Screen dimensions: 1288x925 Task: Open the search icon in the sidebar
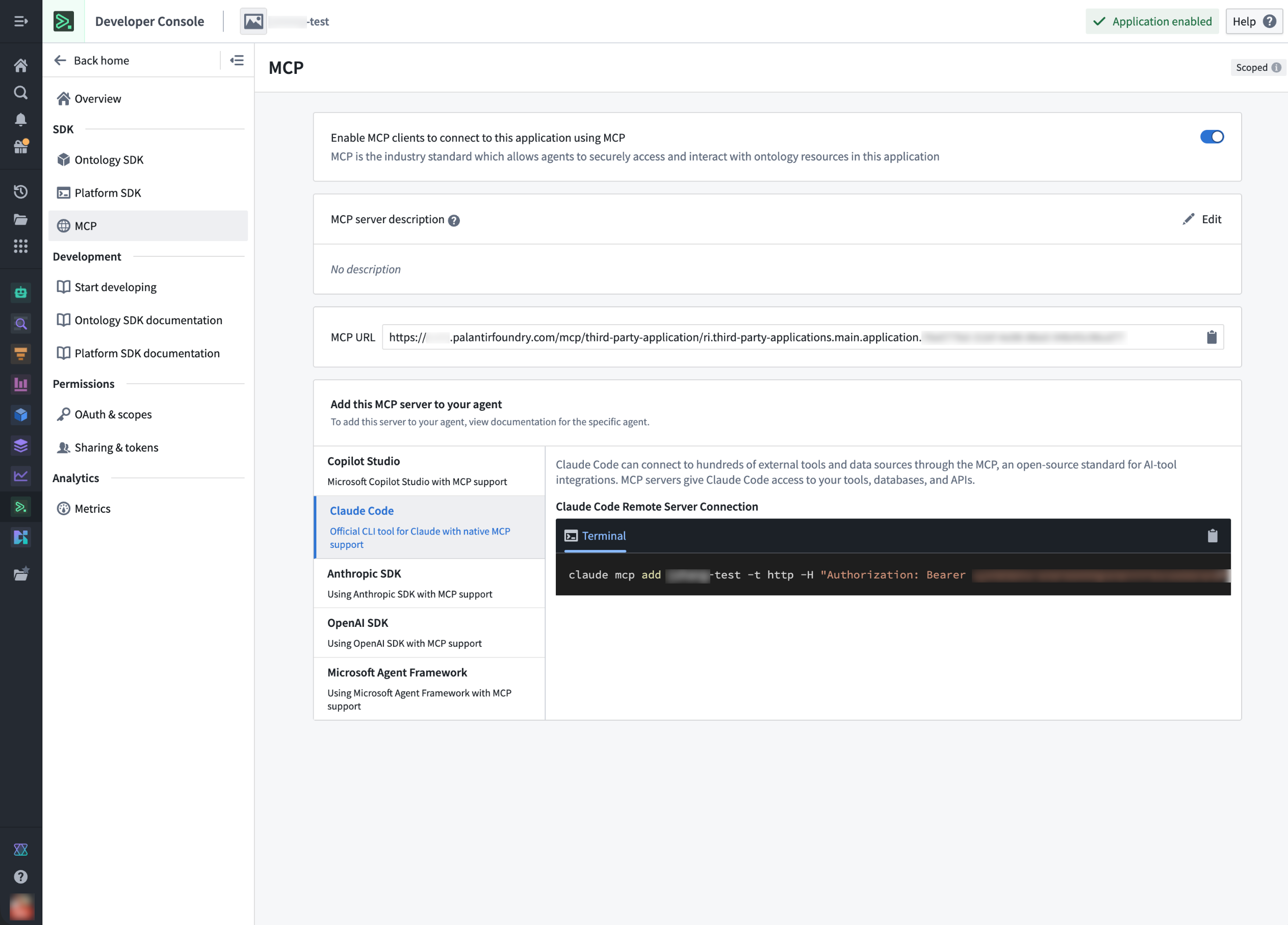21,92
